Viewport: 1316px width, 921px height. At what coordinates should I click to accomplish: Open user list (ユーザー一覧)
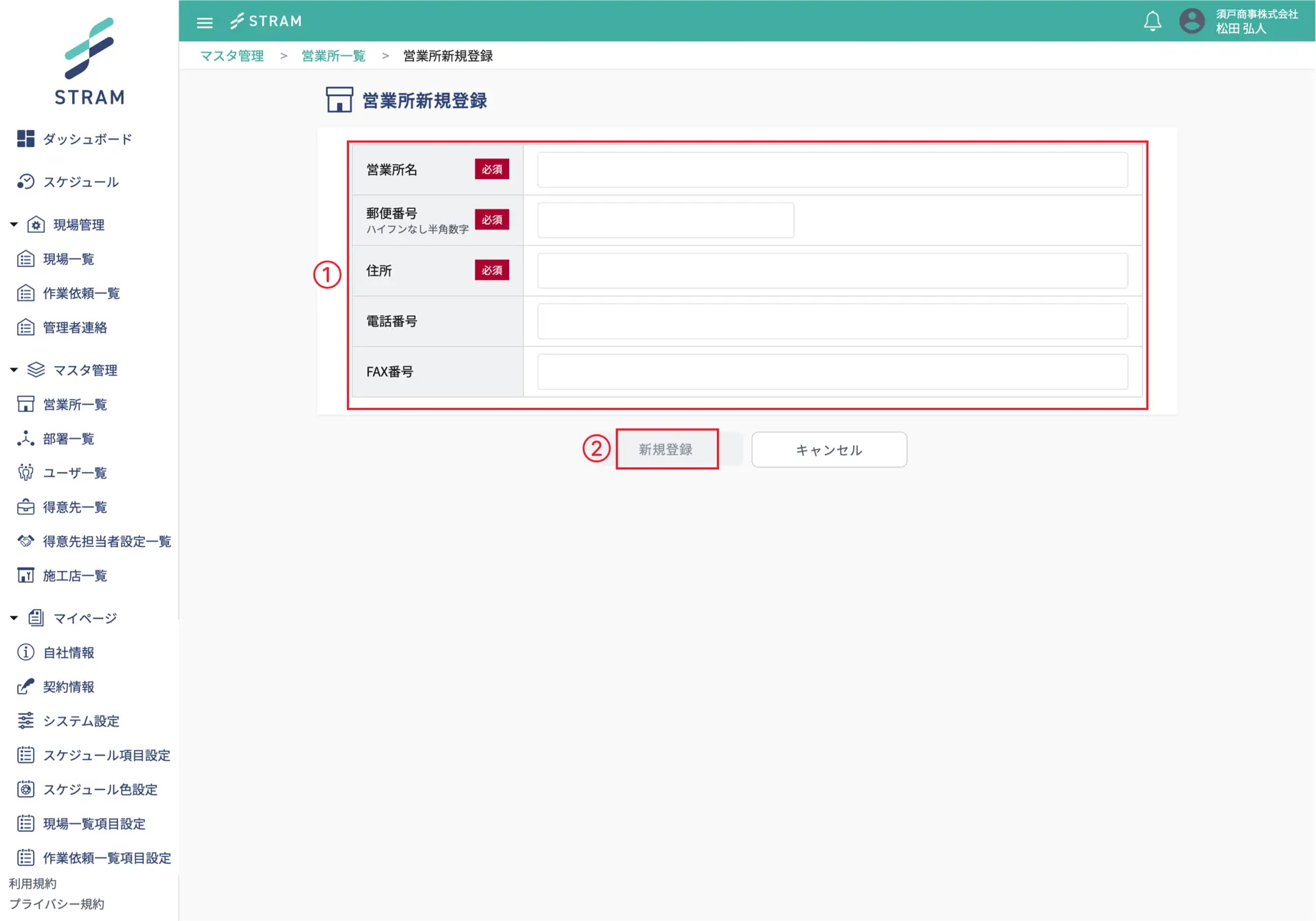(x=74, y=473)
